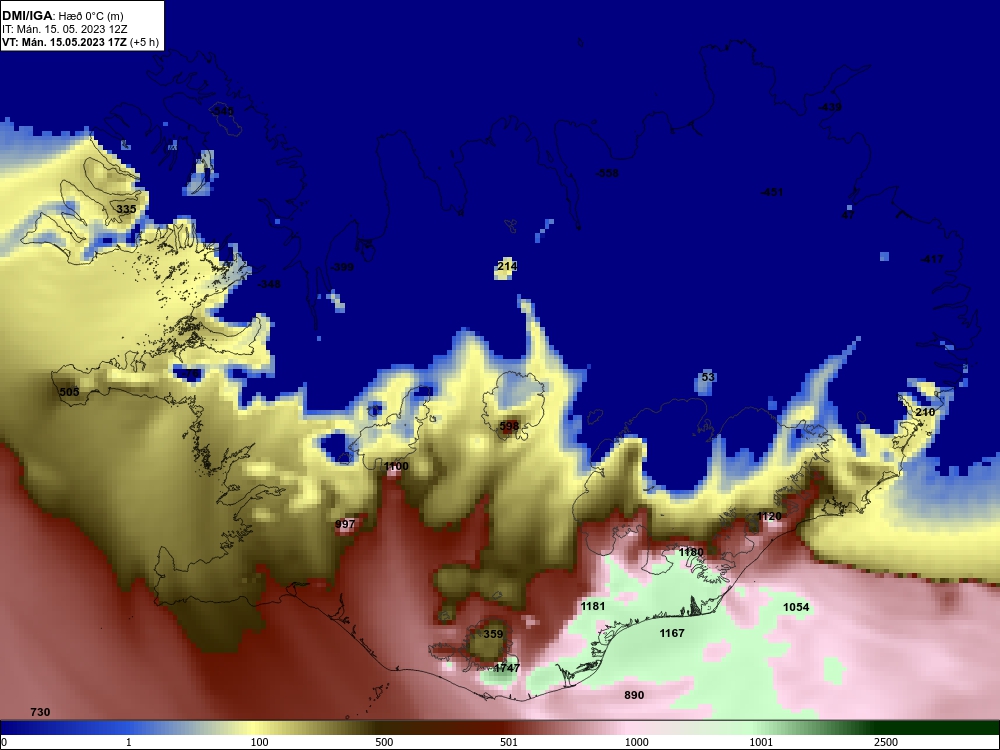Click the map value 214
Viewport: 1000px width, 750px height.
[507, 266]
